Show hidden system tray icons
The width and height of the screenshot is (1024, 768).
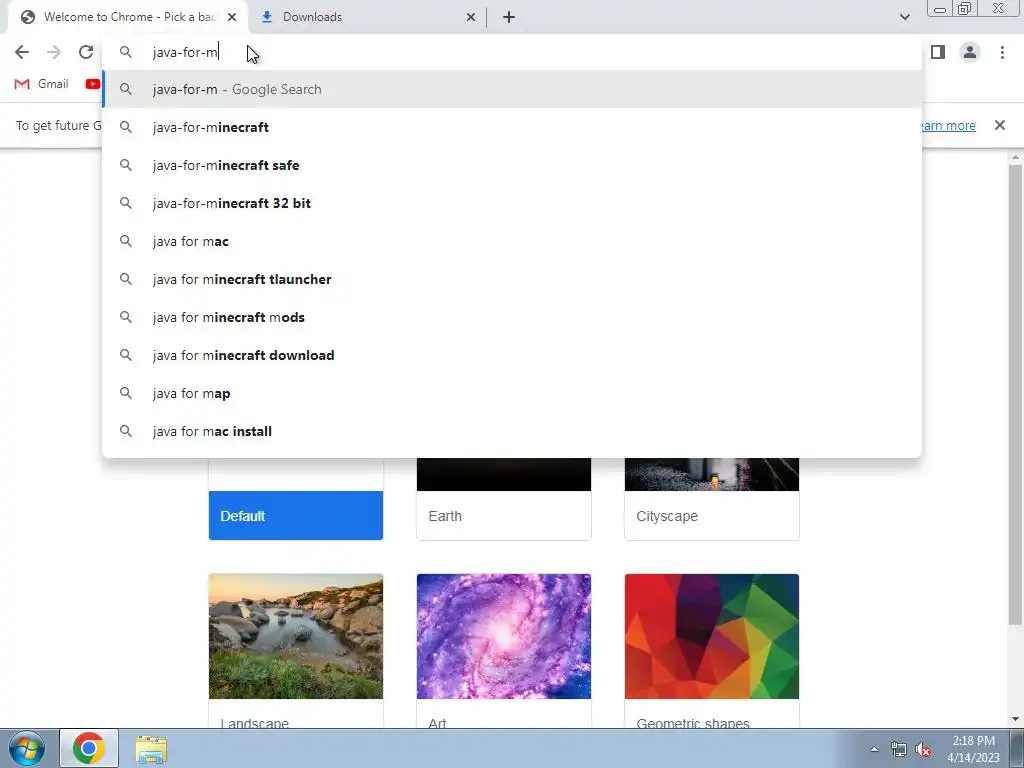(874, 750)
